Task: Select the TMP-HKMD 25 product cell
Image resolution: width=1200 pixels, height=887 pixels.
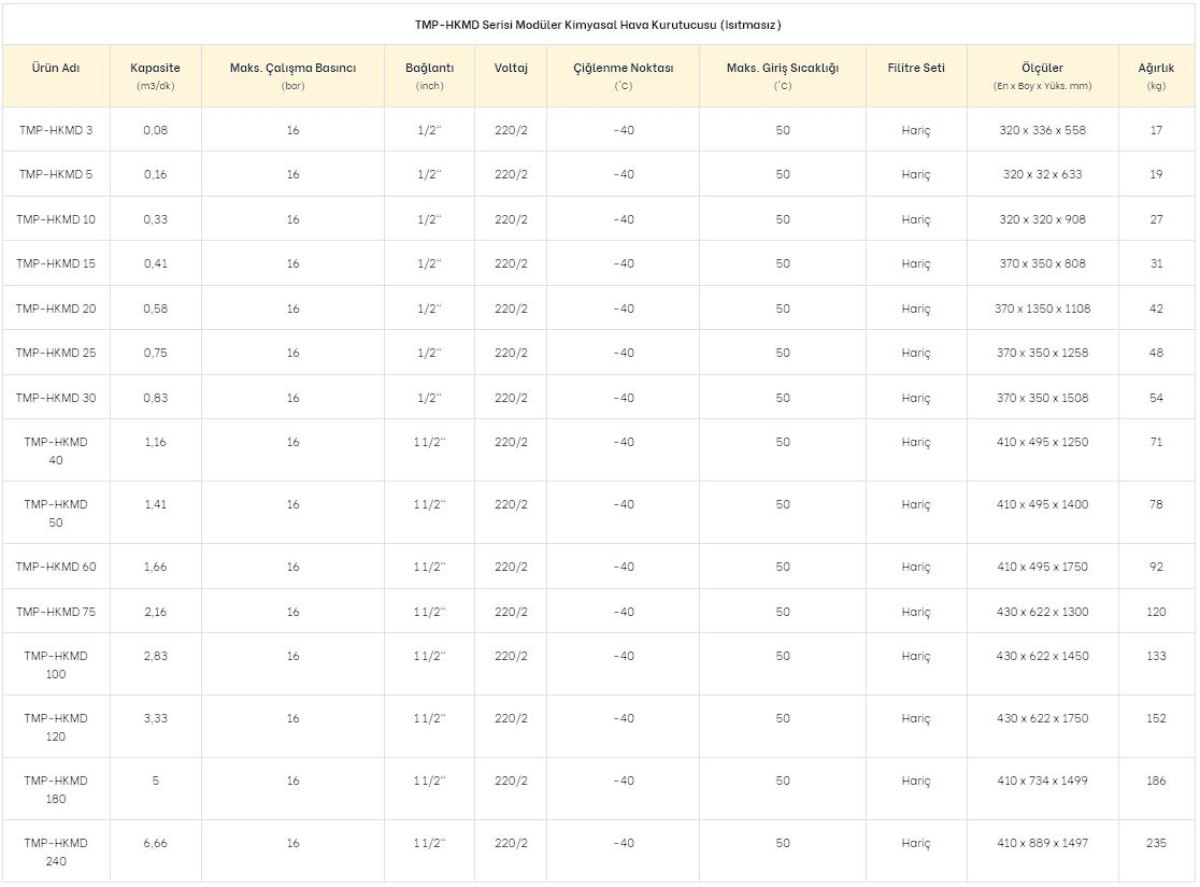Action: coord(56,353)
